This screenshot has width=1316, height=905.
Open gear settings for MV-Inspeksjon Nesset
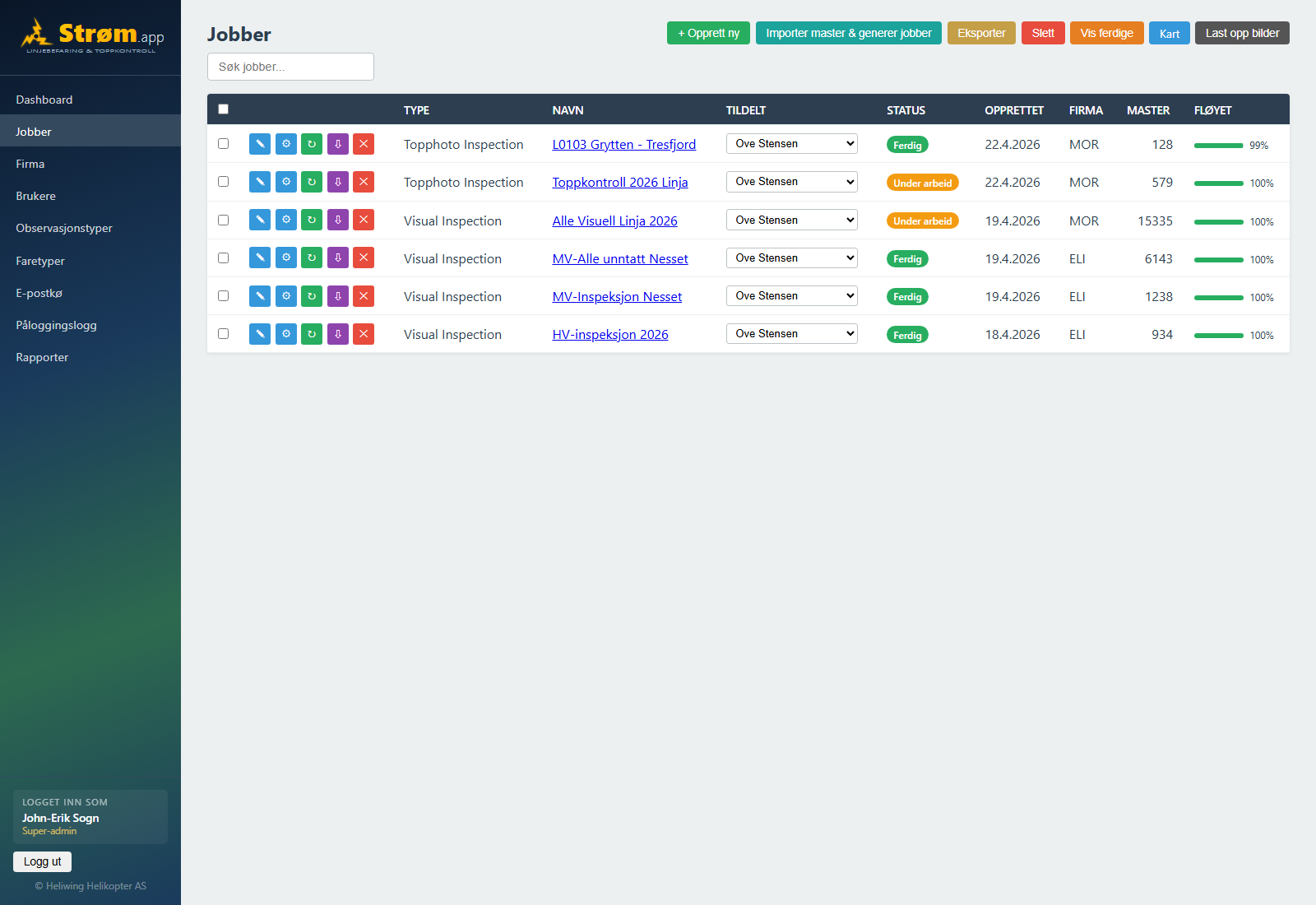pyautogui.click(x=286, y=296)
